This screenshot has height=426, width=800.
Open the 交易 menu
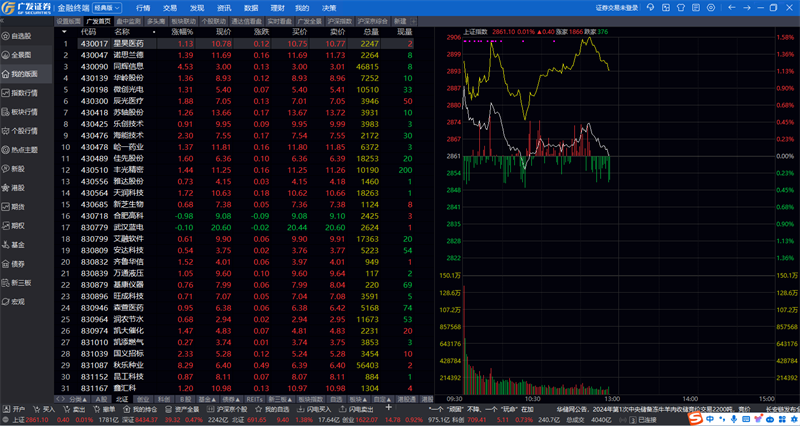[170, 8]
